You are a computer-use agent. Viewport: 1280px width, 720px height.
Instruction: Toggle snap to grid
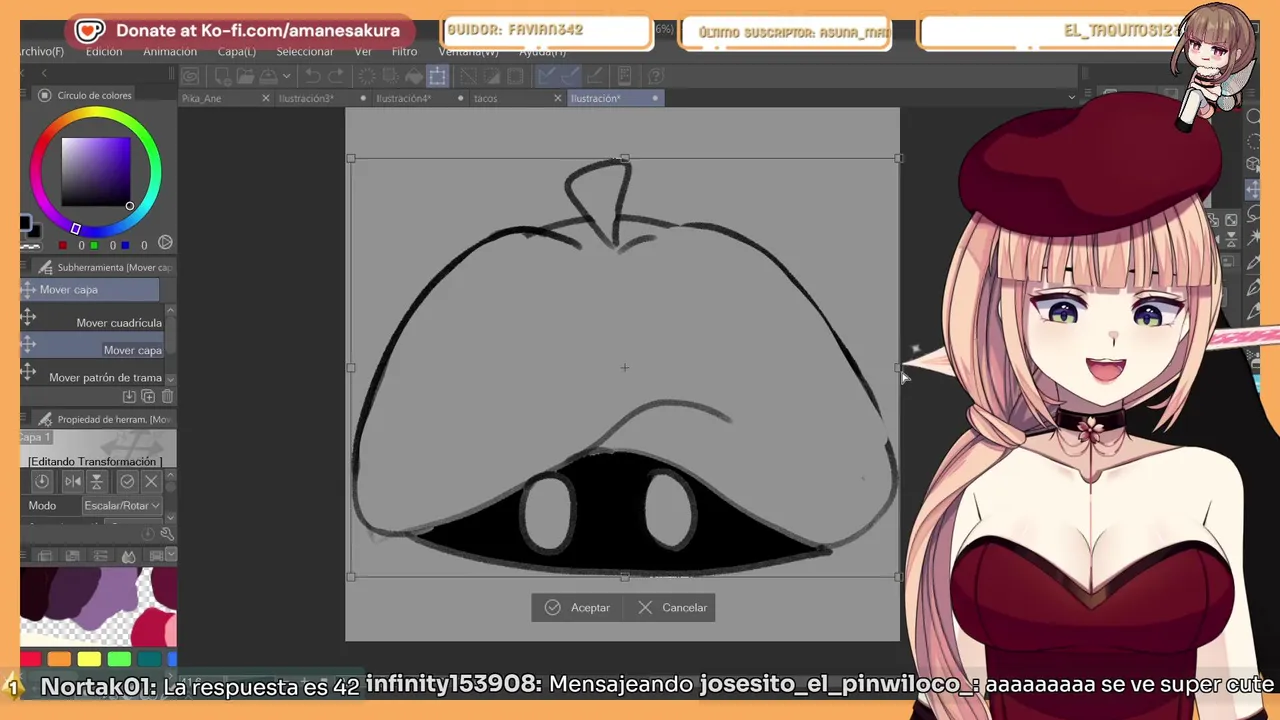tap(594, 76)
